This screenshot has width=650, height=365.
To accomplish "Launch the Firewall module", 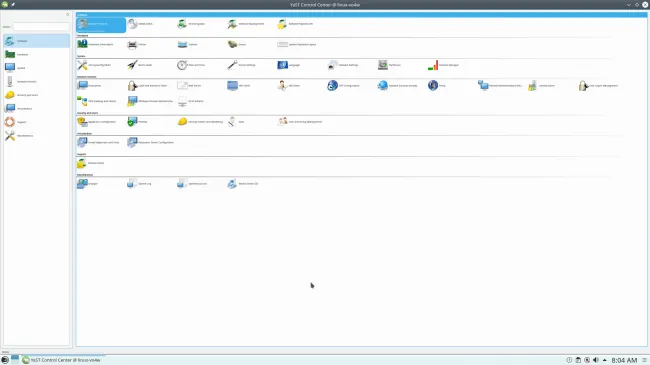I will click(137, 122).
